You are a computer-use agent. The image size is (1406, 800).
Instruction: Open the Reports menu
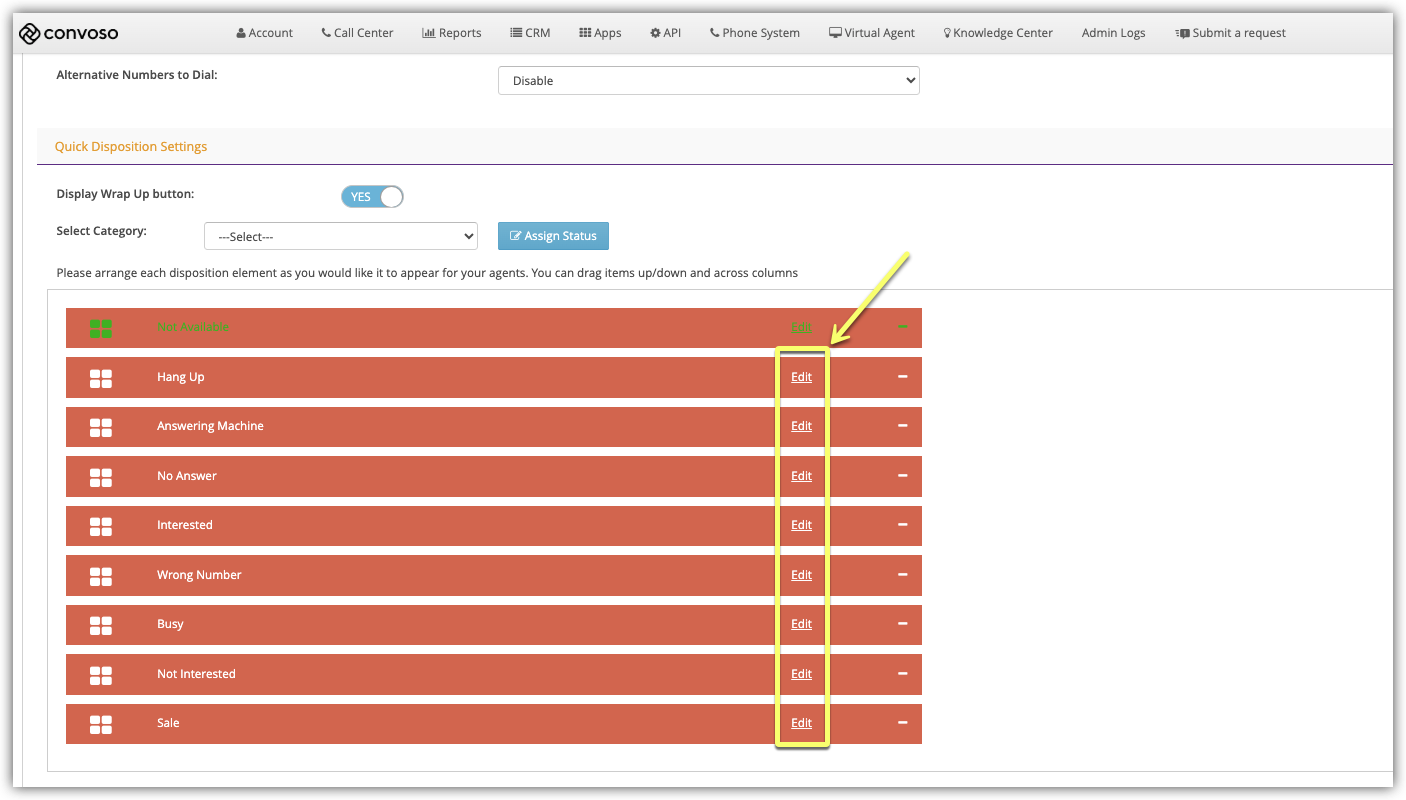click(452, 33)
